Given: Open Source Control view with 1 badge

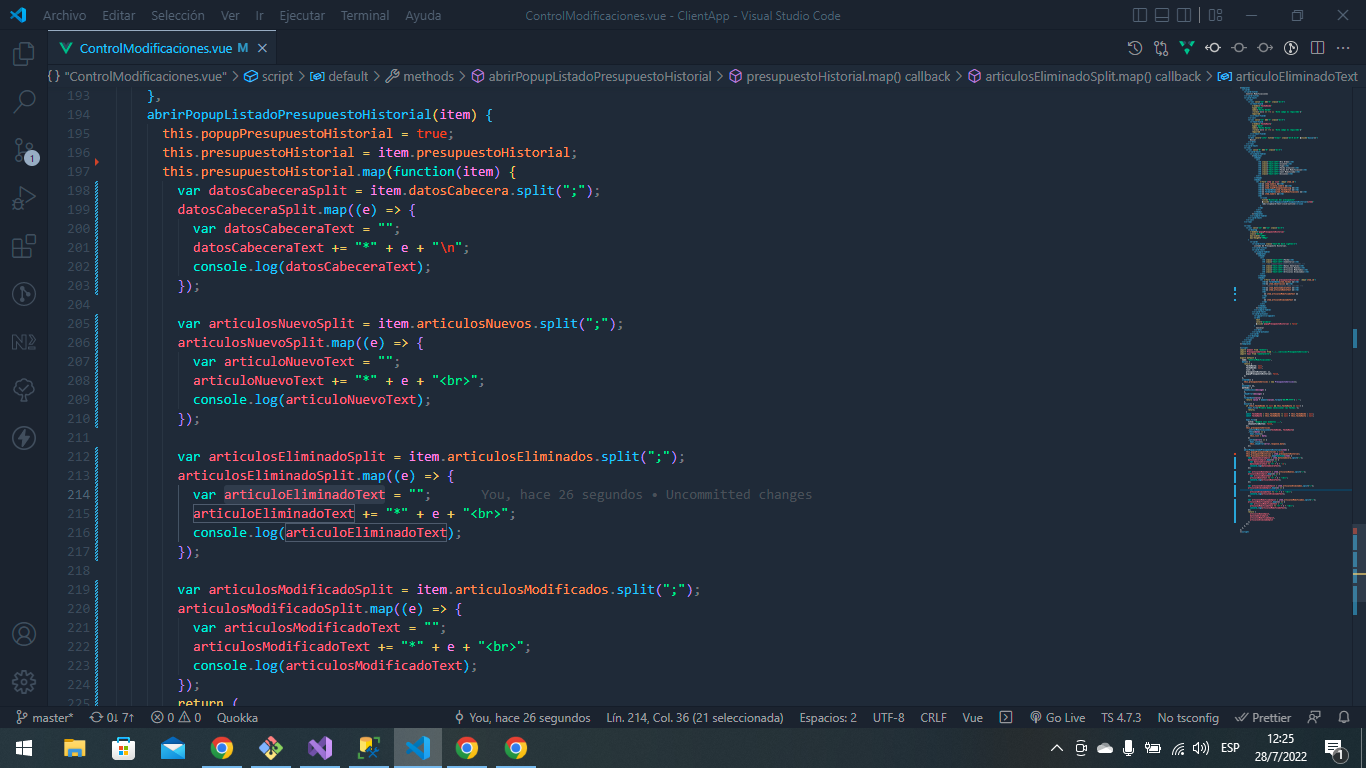Looking at the screenshot, I should pos(24,150).
